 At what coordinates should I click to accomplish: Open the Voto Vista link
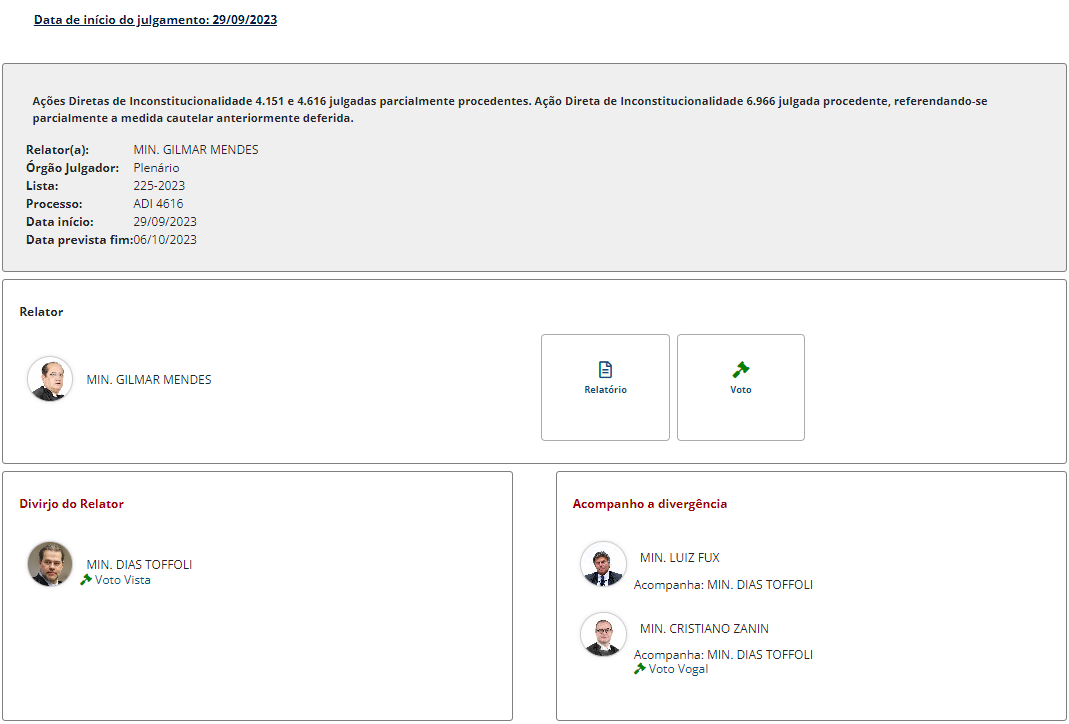tap(122, 580)
